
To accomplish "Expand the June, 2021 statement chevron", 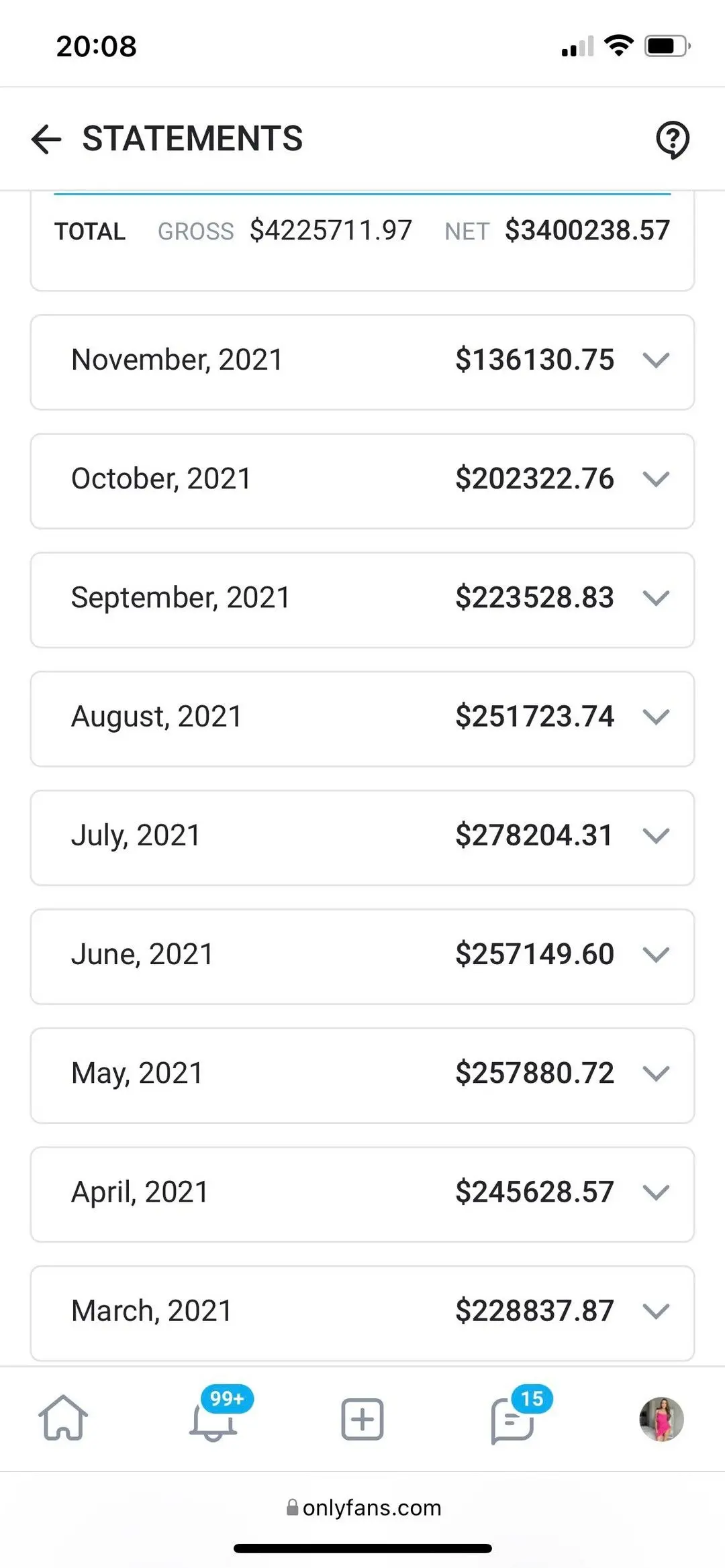I will [x=656, y=954].
